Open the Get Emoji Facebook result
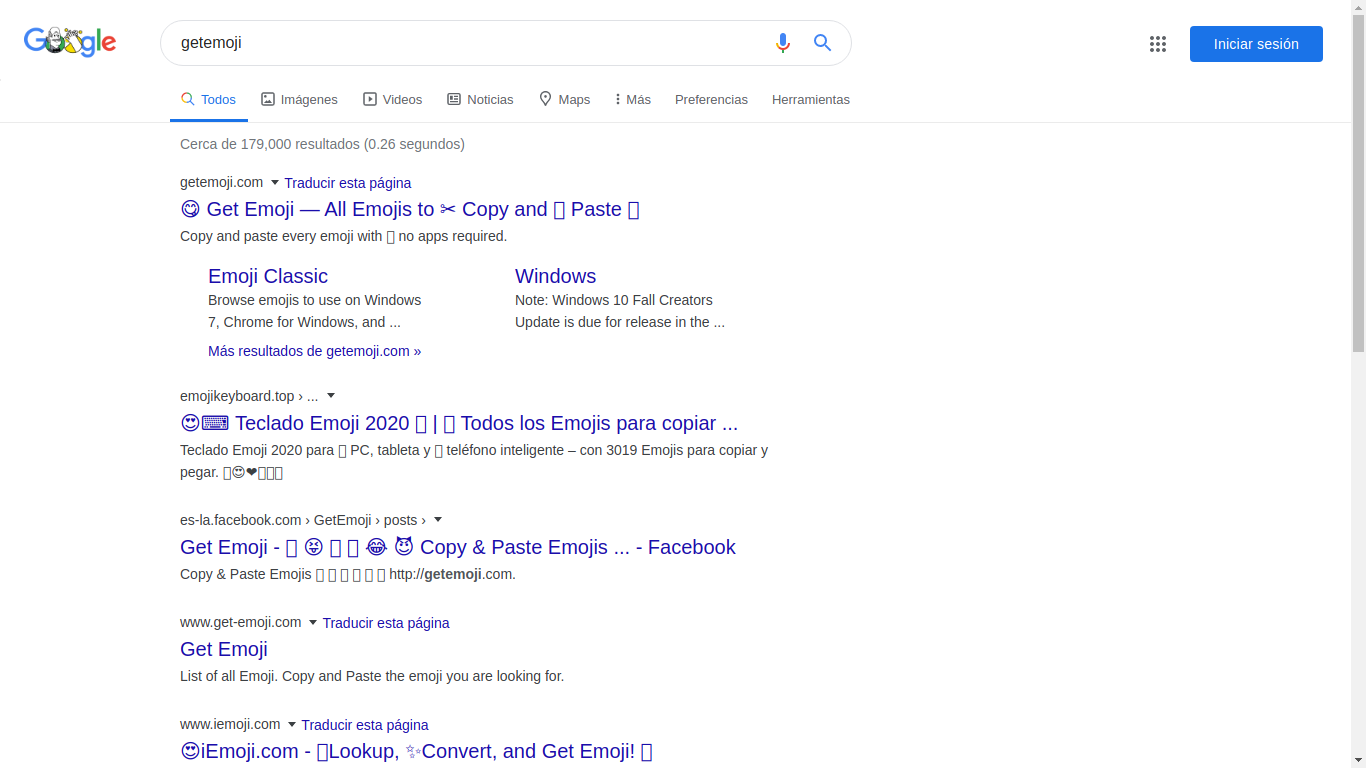Screen dimensions: 1366x768 [458, 547]
